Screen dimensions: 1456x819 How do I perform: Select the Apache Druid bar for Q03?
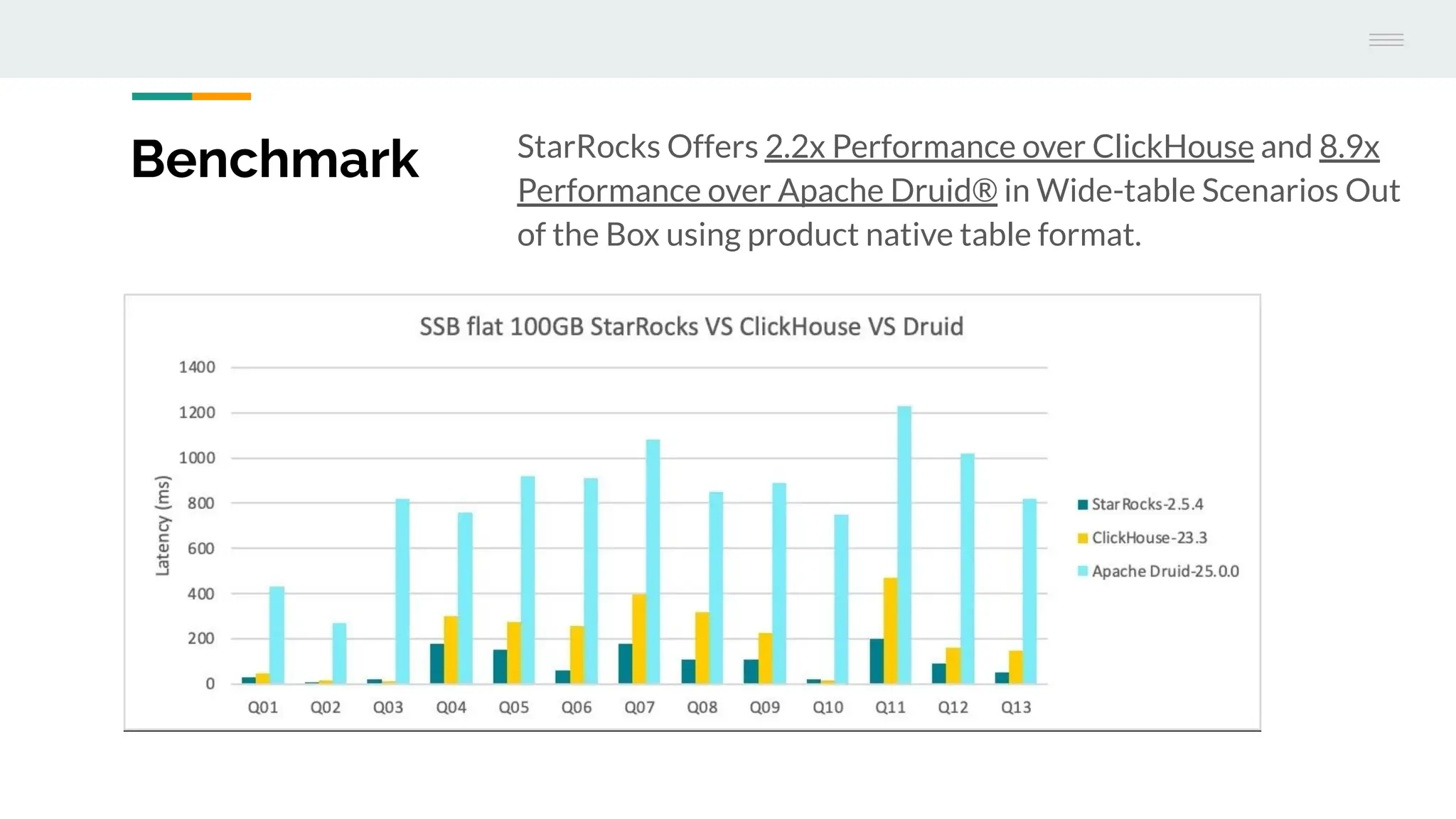click(402, 591)
